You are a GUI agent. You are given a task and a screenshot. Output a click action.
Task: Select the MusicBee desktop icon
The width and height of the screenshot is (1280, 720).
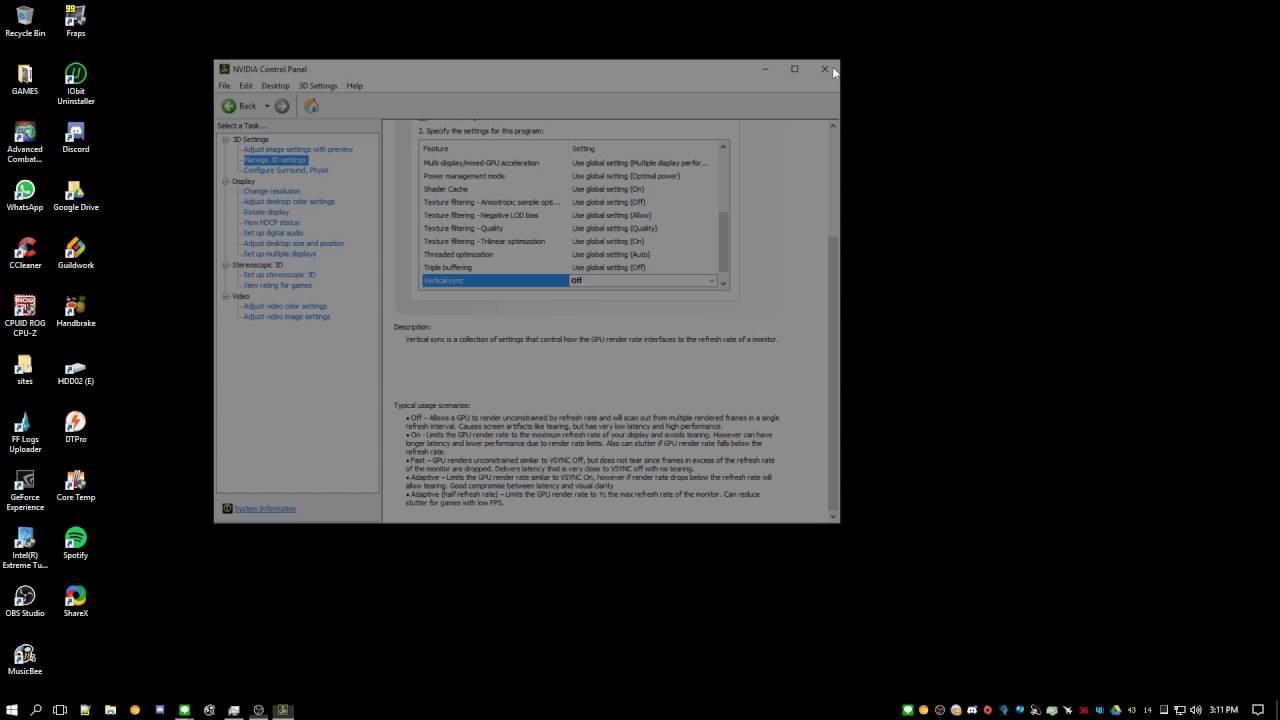click(x=25, y=659)
